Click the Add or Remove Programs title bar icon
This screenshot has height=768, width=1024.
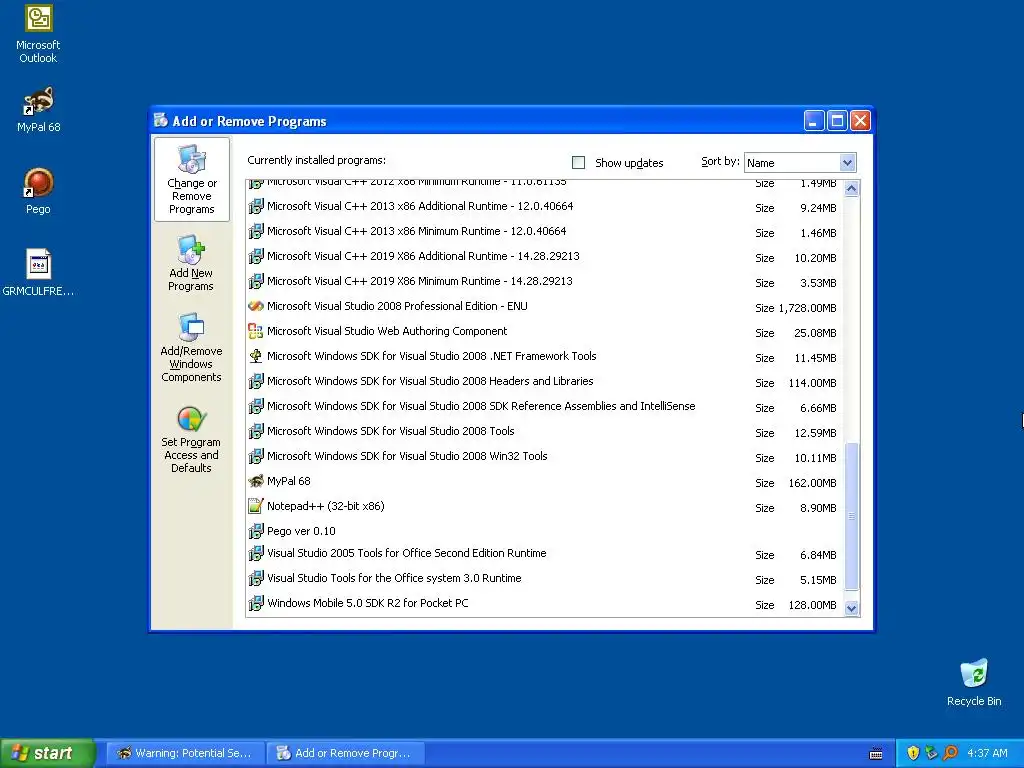click(161, 121)
